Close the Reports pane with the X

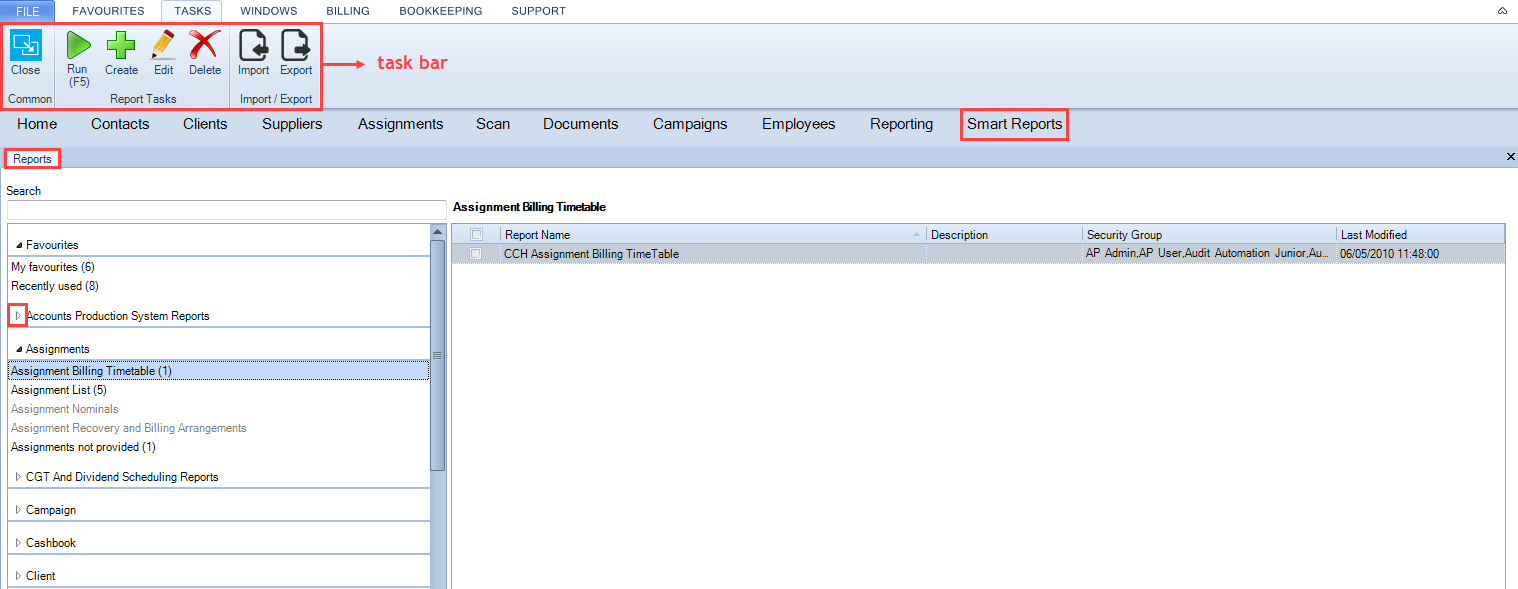point(1510,157)
